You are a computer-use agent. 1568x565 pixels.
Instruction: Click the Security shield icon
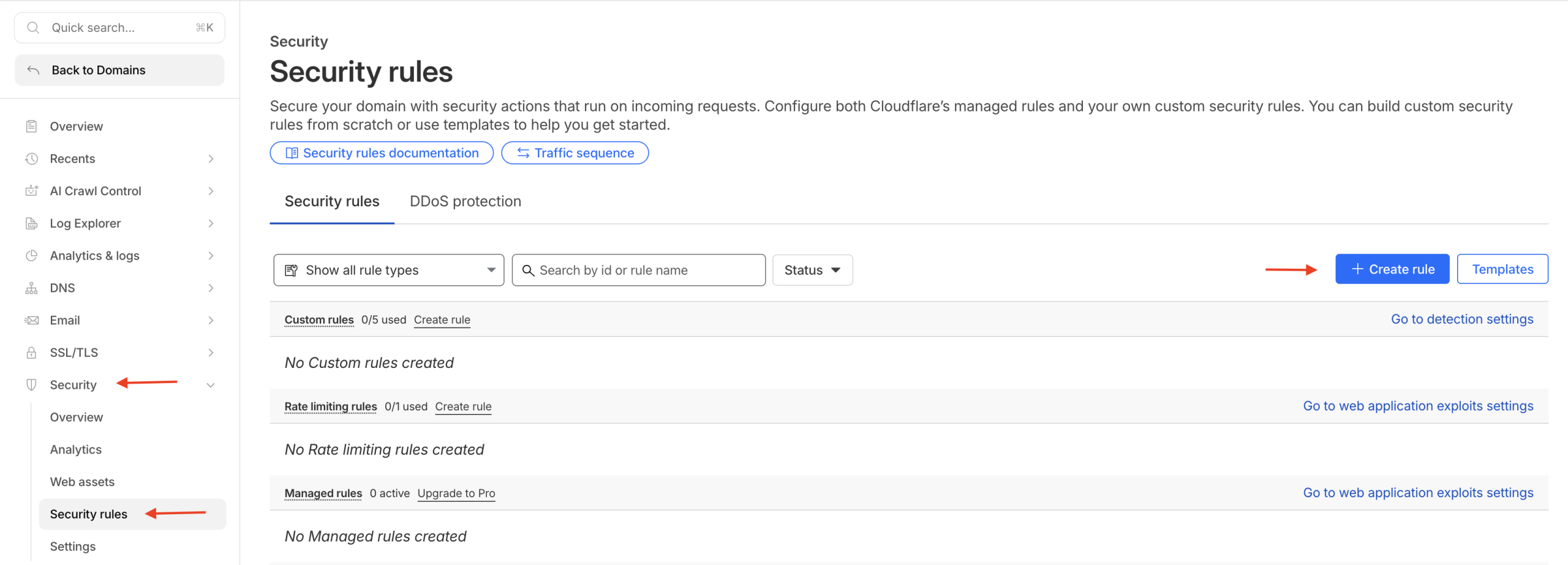[x=31, y=385]
